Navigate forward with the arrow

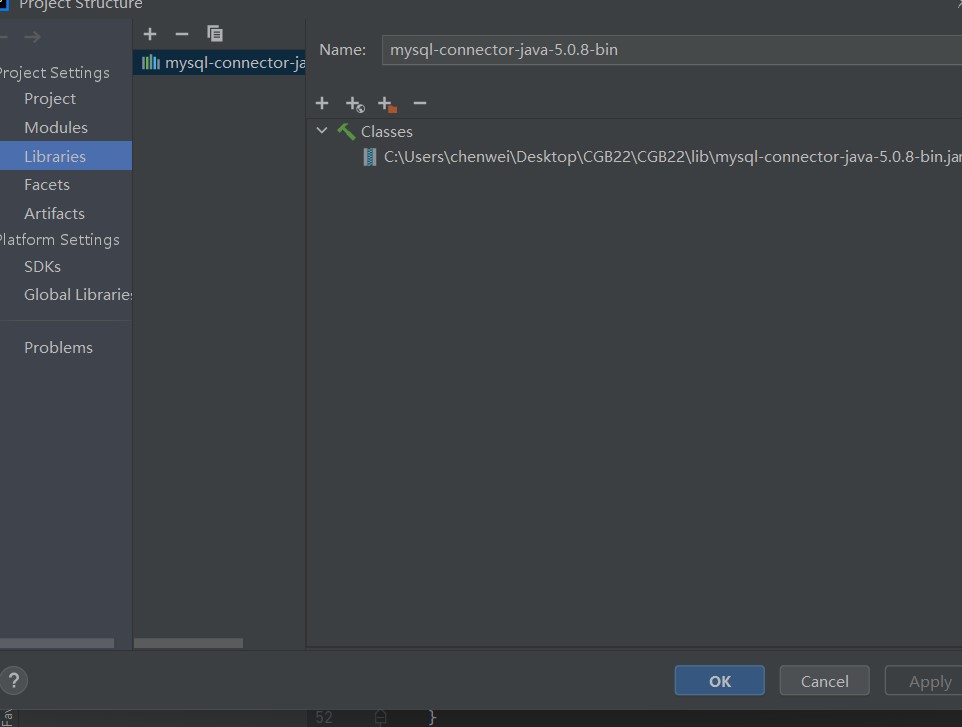33,37
